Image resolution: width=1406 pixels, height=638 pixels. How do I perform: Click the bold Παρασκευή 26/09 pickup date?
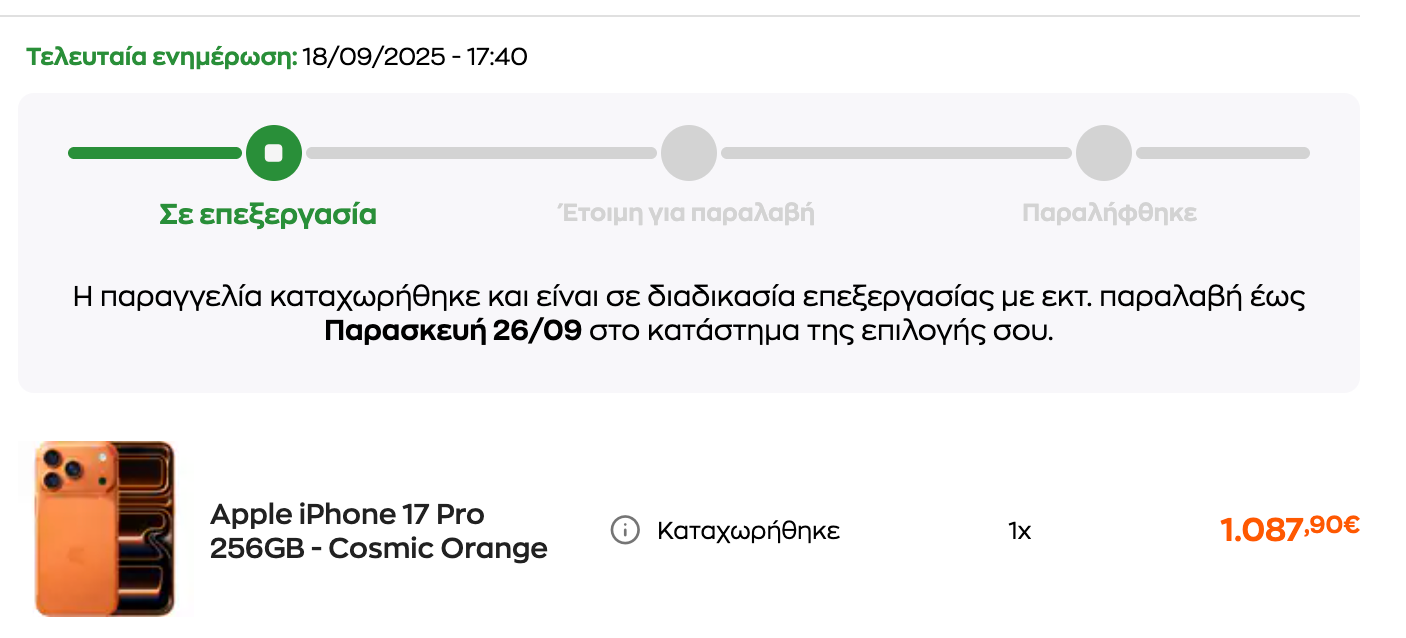(x=453, y=330)
